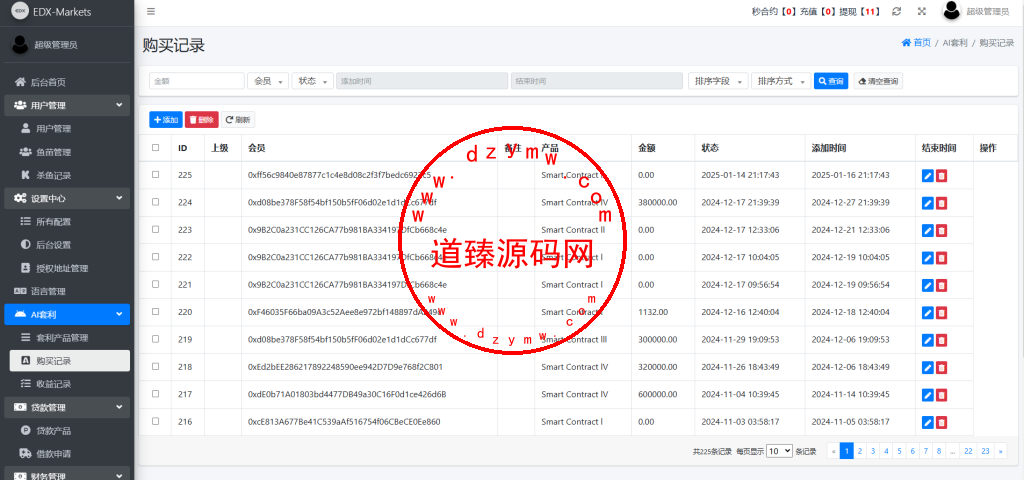The height and width of the screenshot is (480, 1024).
Task: Check the checkbox for row ID 223
Action: coord(155,229)
